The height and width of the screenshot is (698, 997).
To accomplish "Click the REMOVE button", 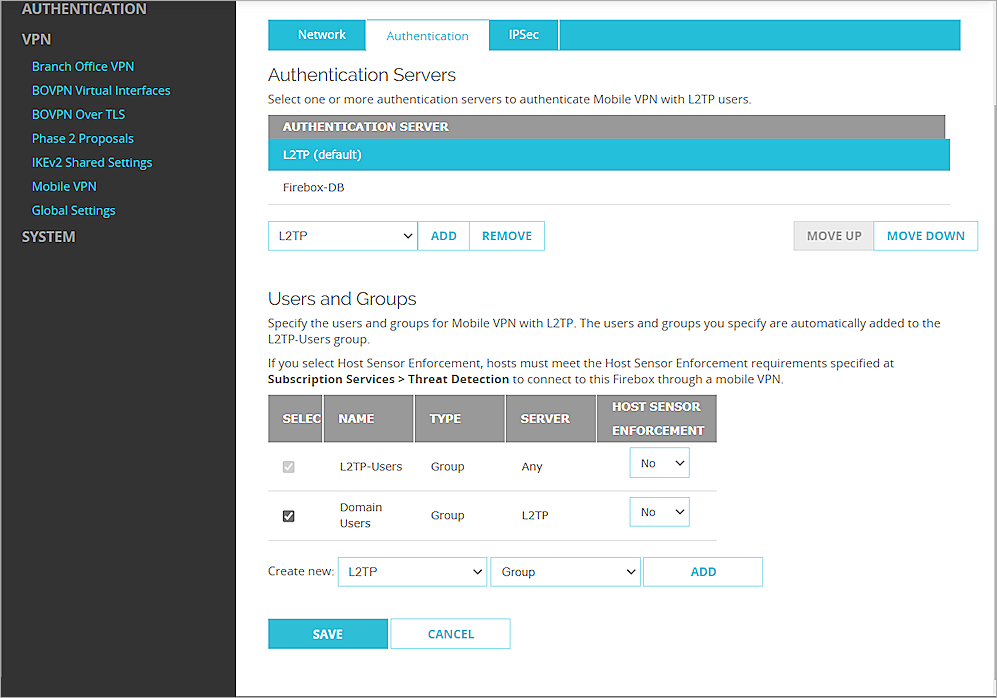I will [x=506, y=235].
